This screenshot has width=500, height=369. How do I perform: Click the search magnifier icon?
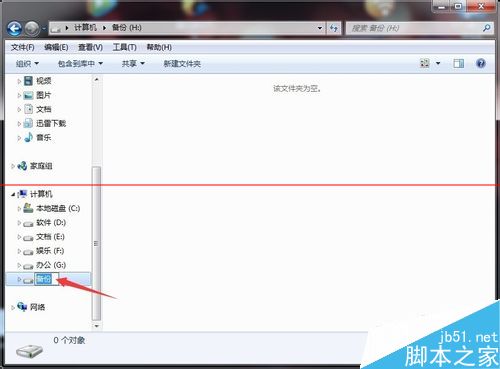pos(487,28)
